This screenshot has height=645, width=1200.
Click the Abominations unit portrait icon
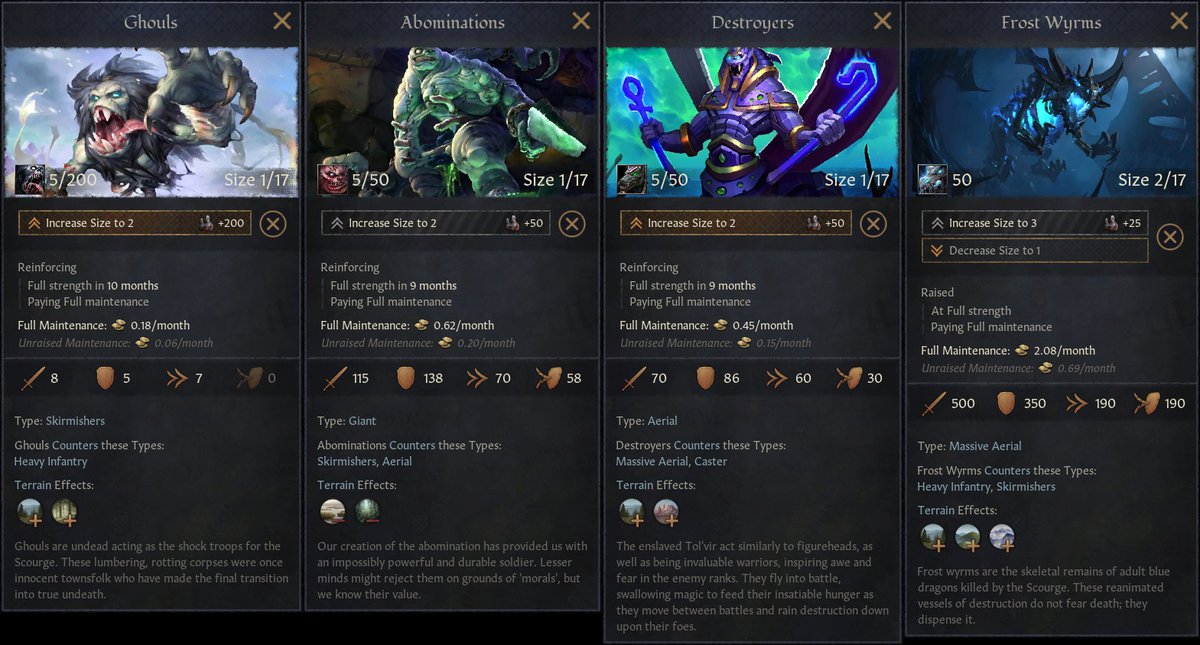point(332,179)
